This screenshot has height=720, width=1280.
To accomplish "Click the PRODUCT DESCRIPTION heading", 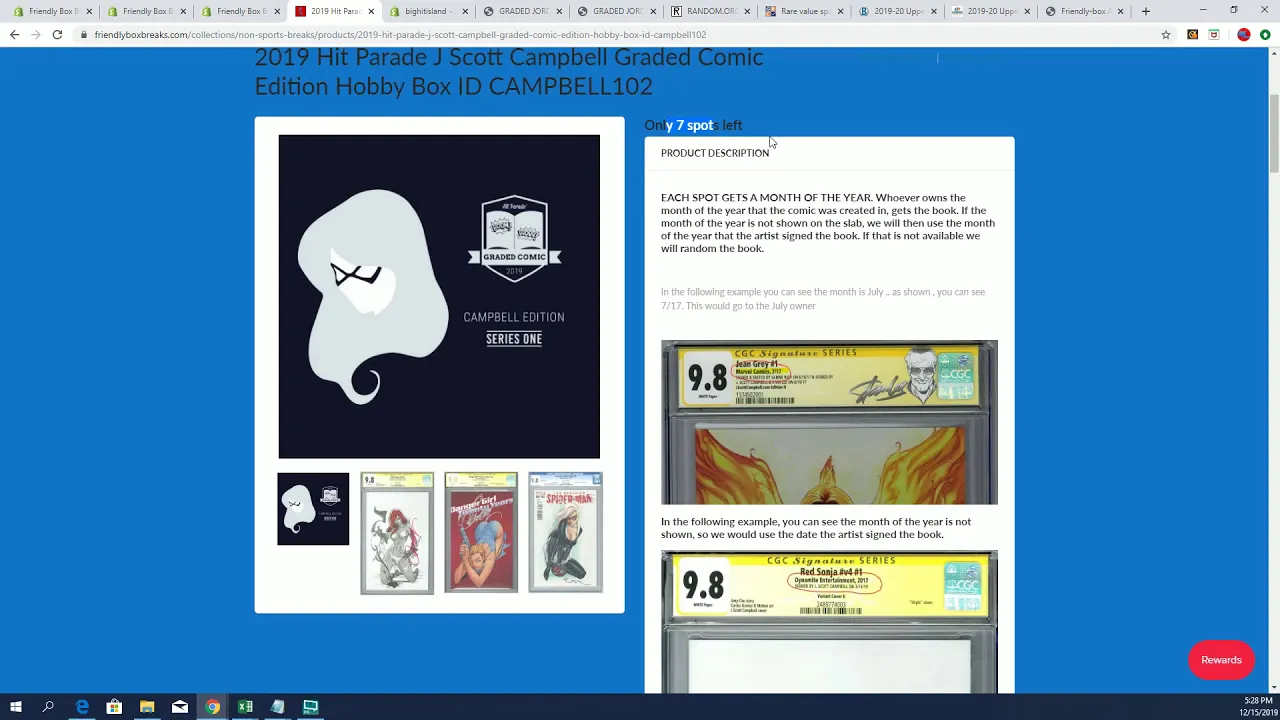I will (x=715, y=153).
